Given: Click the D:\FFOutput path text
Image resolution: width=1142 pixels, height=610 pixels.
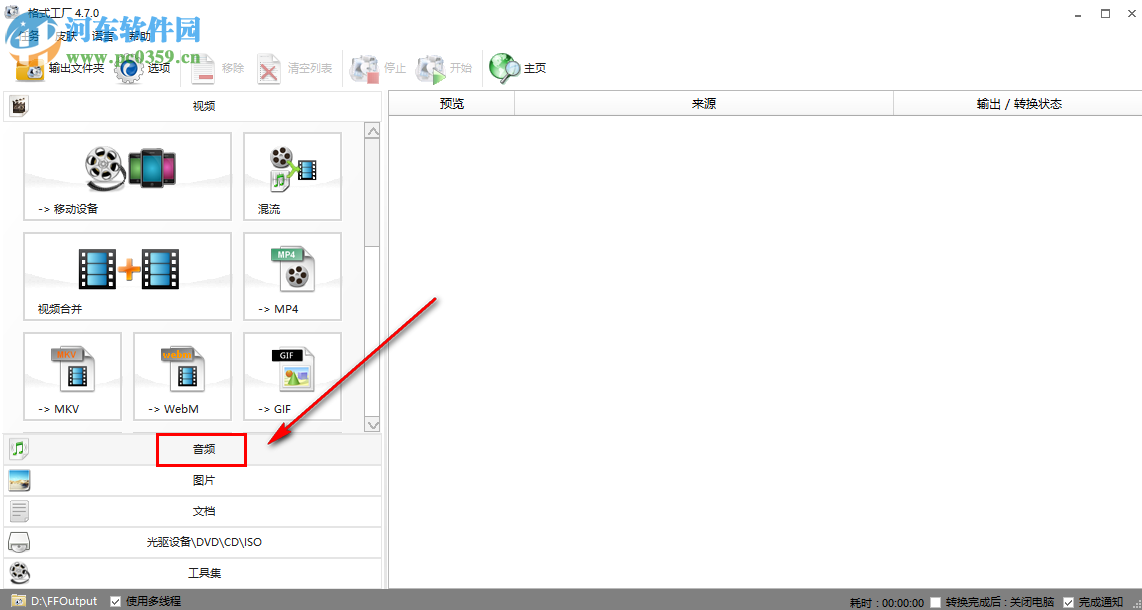Looking at the screenshot, I should (x=64, y=601).
